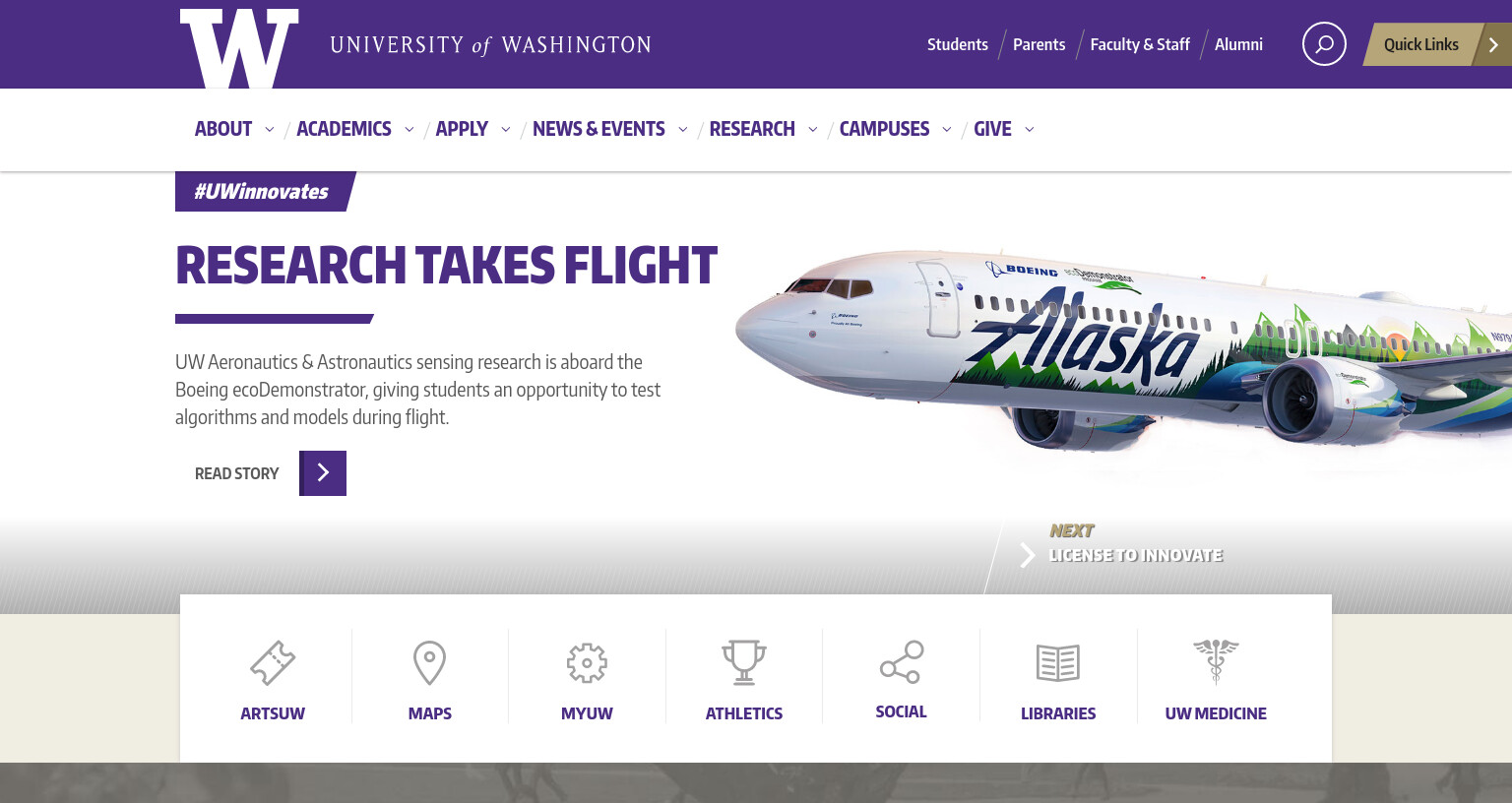
Task: Open the Maps location pin icon
Action: click(429, 662)
